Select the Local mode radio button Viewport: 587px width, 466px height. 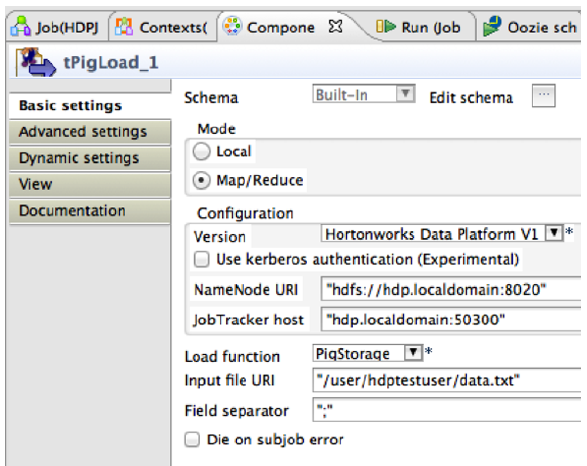click(201, 152)
